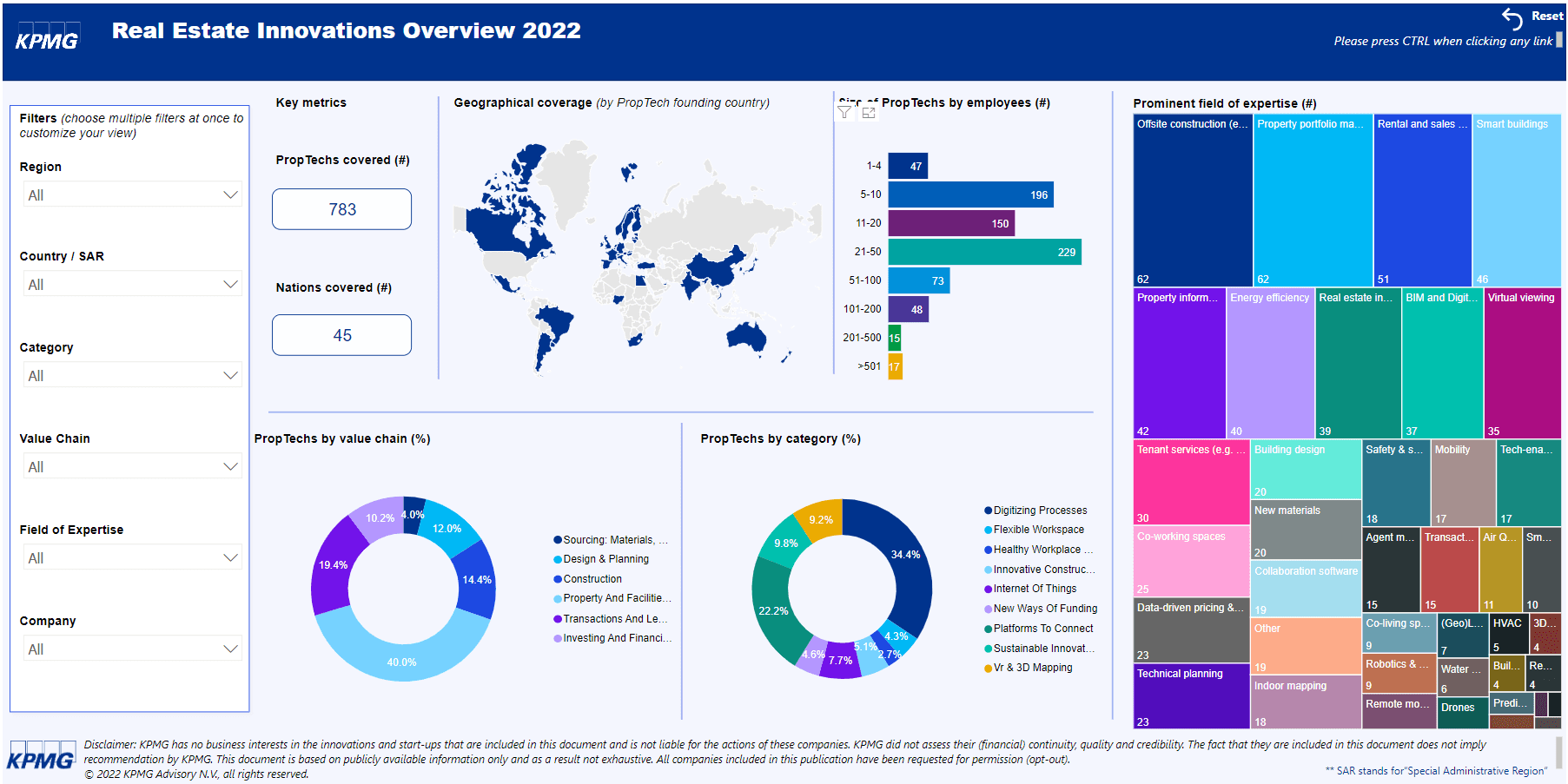
Task: Click the 11-20 employees purple bar
Action: click(x=951, y=223)
